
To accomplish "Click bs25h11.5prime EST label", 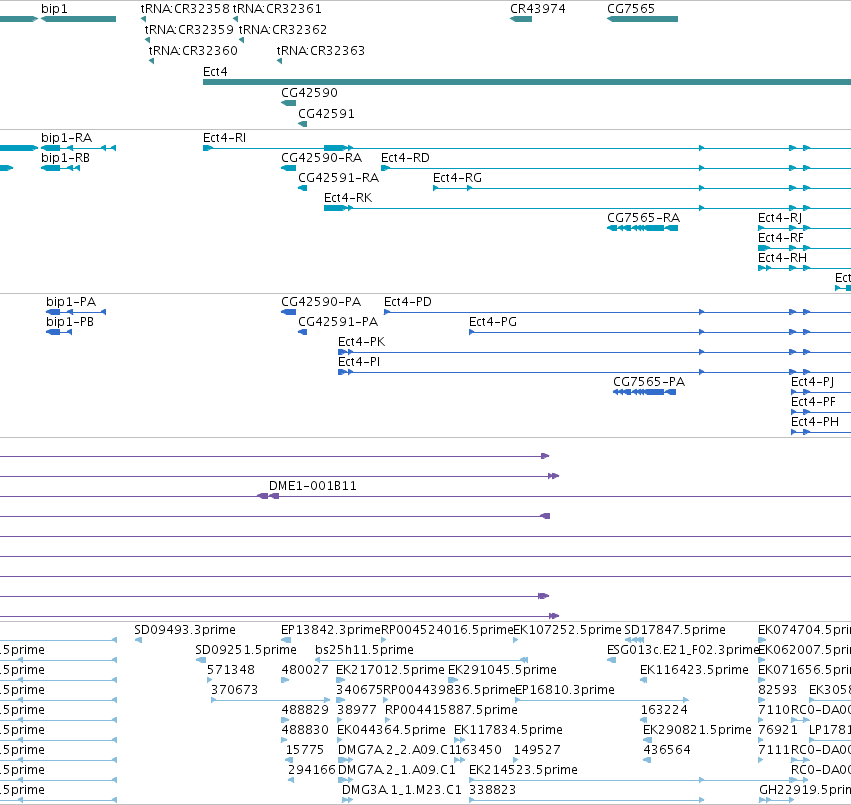I will [x=365, y=650].
